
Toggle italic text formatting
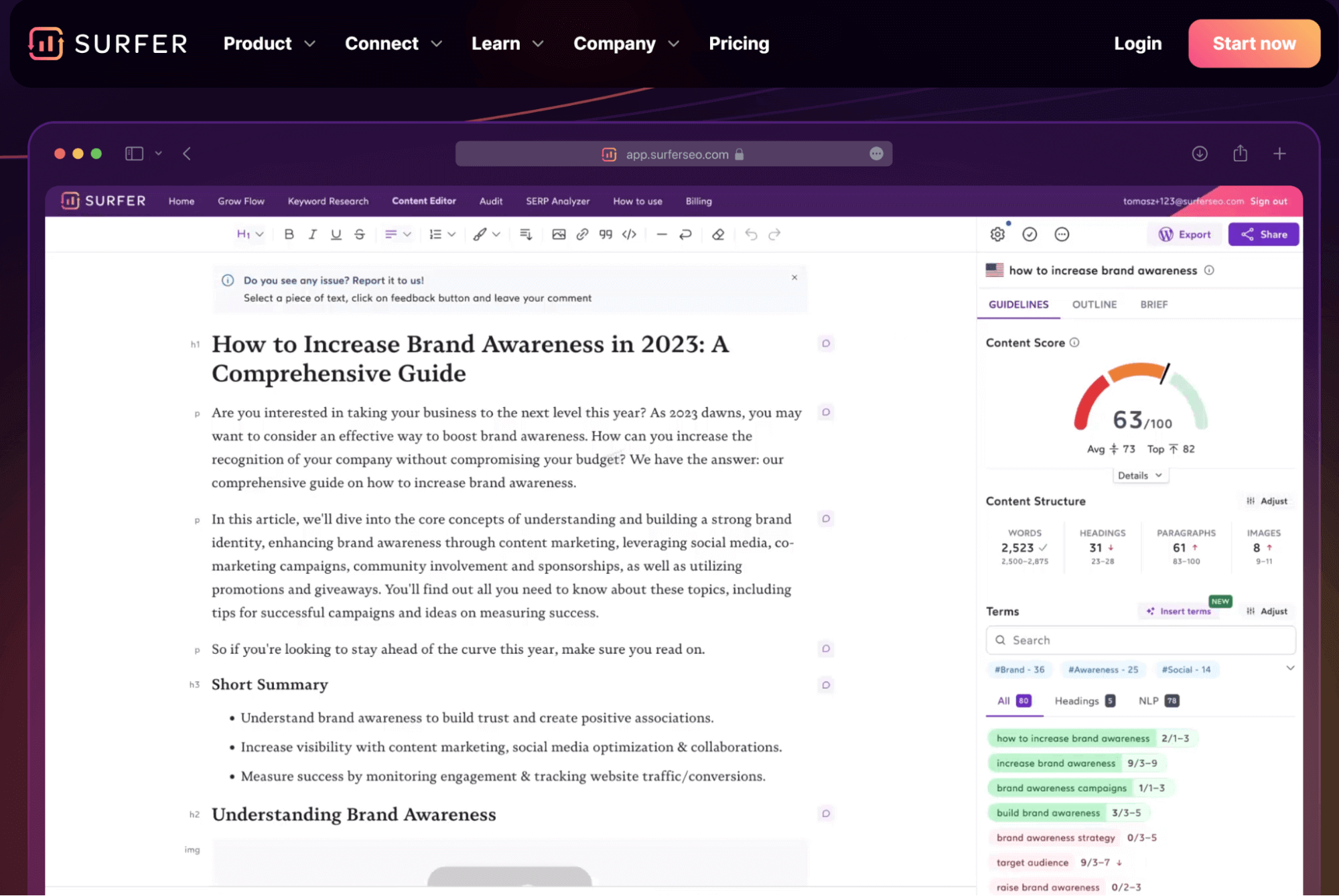click(312, 234)
